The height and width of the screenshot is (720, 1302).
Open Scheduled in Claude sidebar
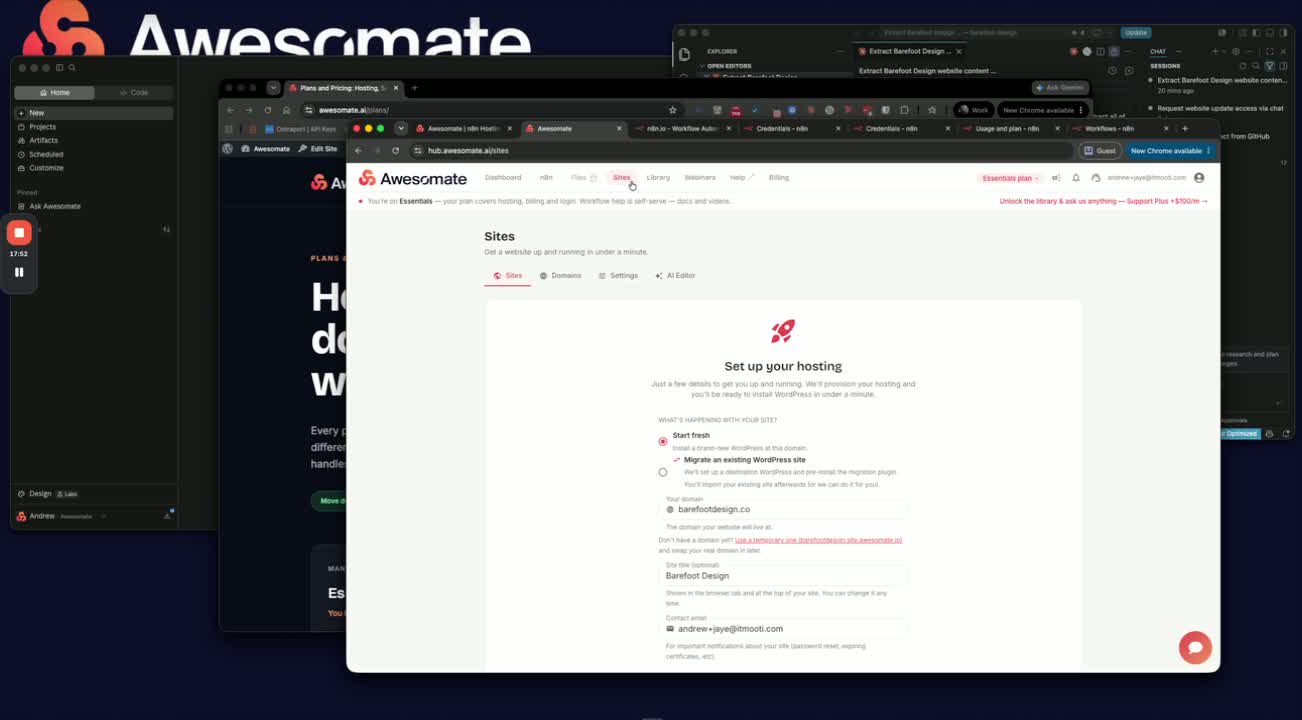(x=93, y=155)
